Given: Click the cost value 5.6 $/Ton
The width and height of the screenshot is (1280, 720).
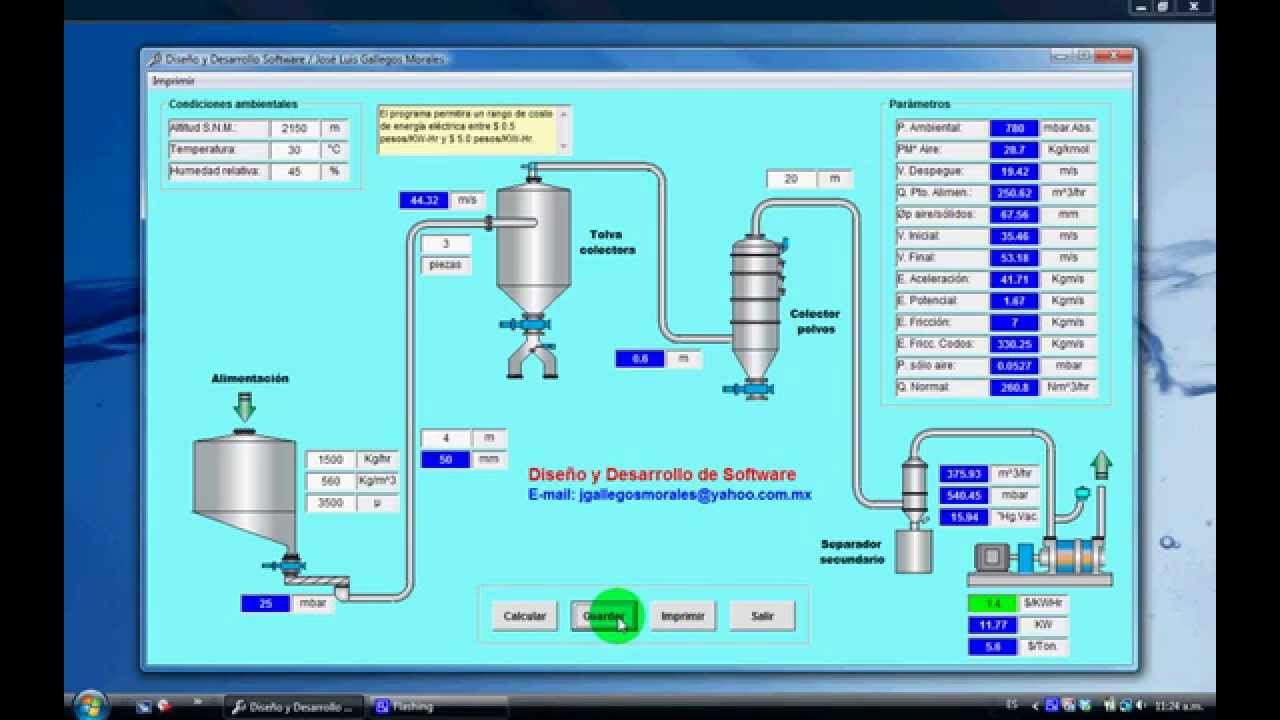Looking at the screenshot, I should (x=992, y=647).
